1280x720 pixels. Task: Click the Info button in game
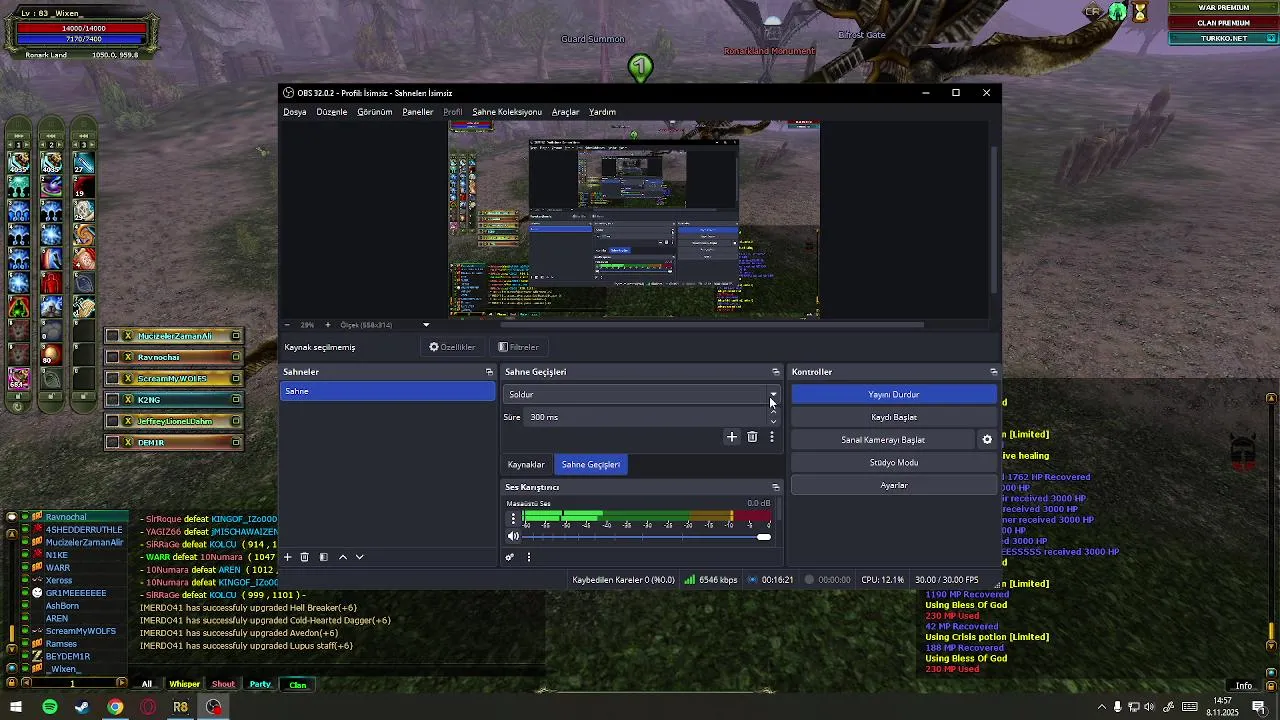[x=1243, y=685]
